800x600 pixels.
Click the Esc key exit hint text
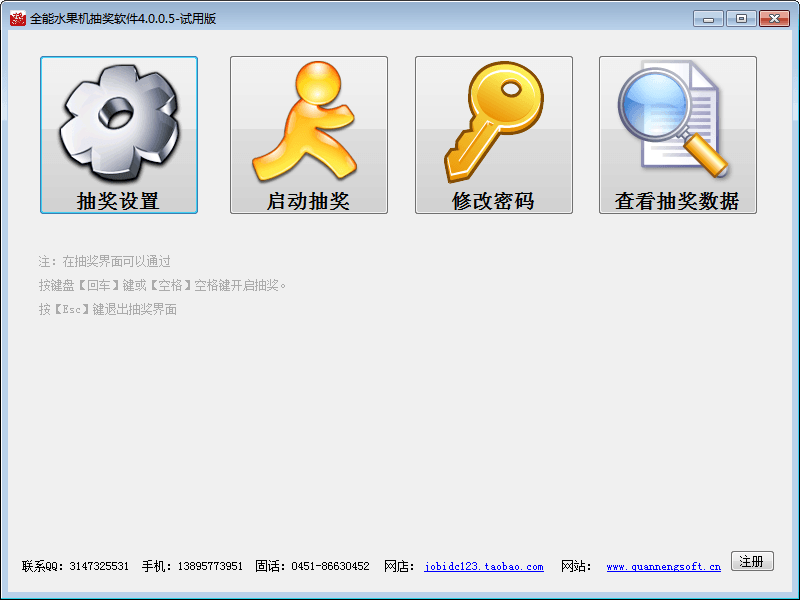(108, 310)
